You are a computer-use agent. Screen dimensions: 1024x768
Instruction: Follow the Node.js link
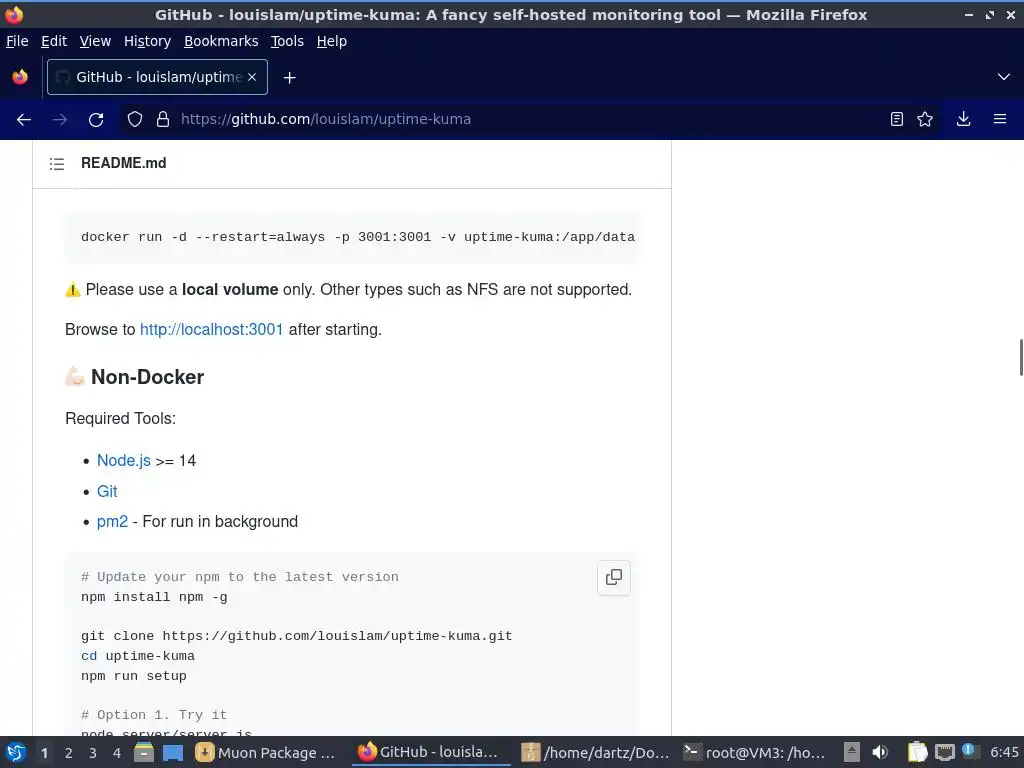click(123, 460)
